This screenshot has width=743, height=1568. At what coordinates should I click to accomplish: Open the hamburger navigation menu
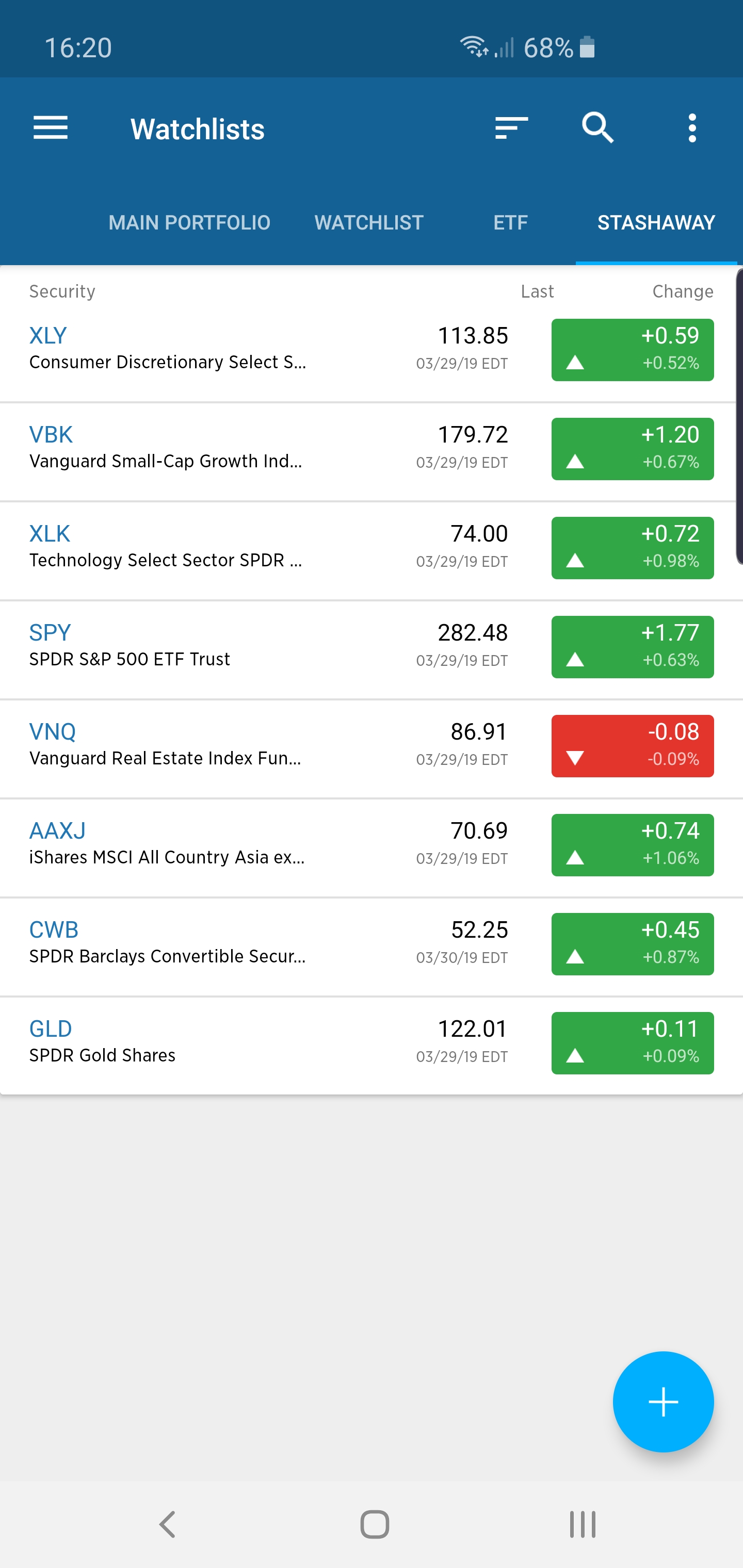pos(51,128)
